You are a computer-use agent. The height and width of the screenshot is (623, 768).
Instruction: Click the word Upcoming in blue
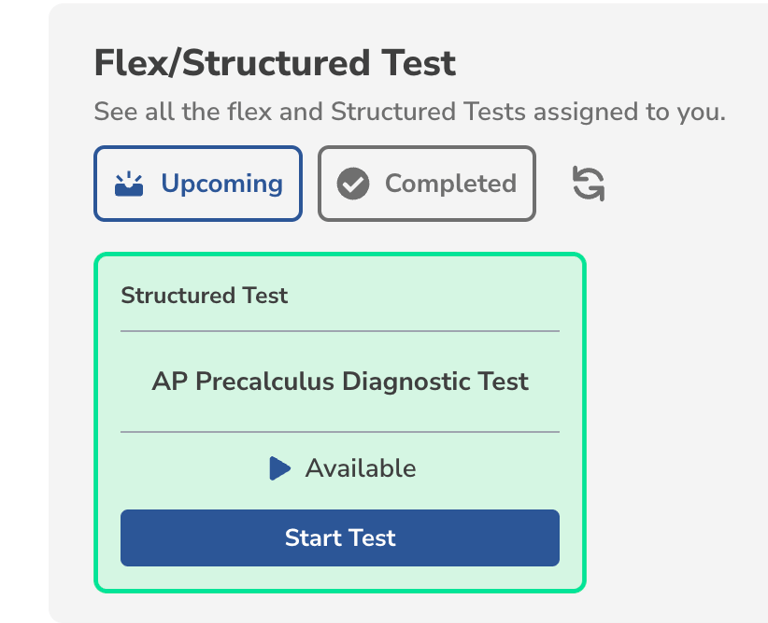point(222,184)
